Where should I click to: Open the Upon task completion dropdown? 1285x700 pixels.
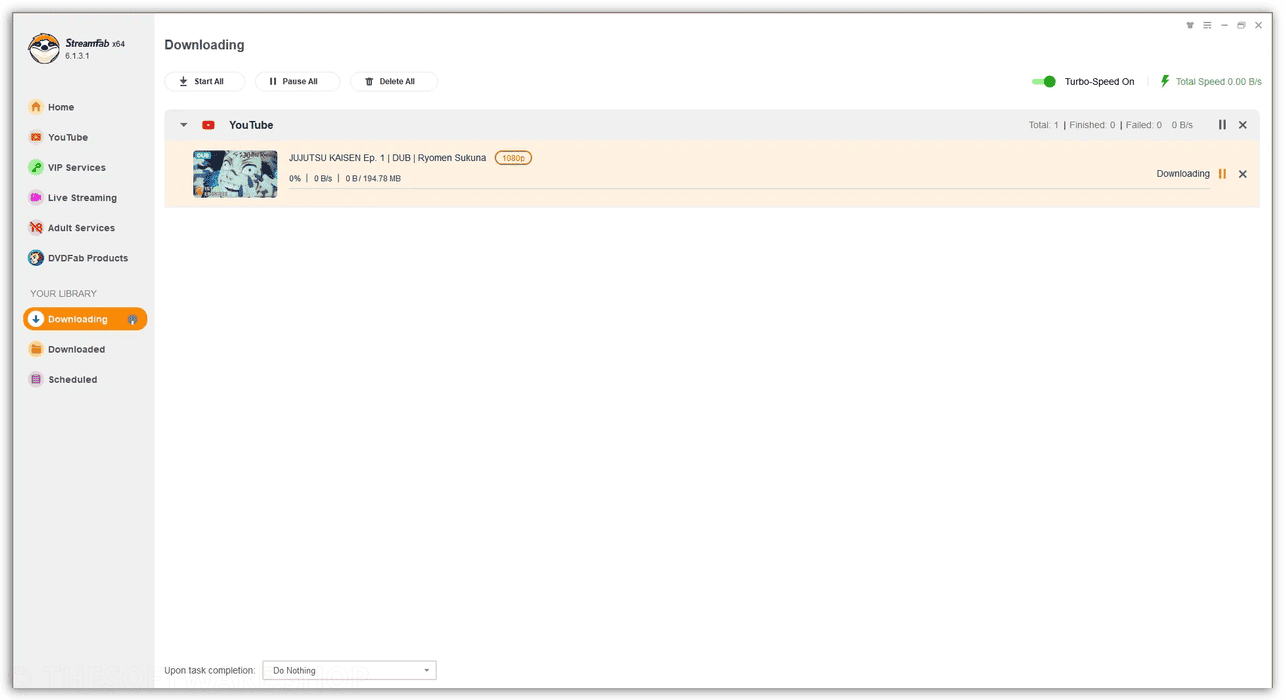tap(349, 670)
